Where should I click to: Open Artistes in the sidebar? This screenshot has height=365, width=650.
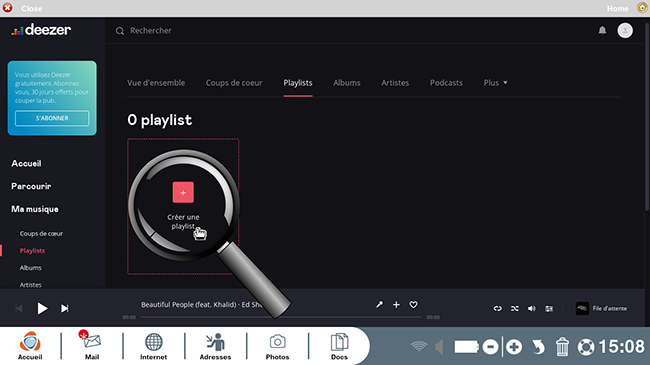(31, 285)
